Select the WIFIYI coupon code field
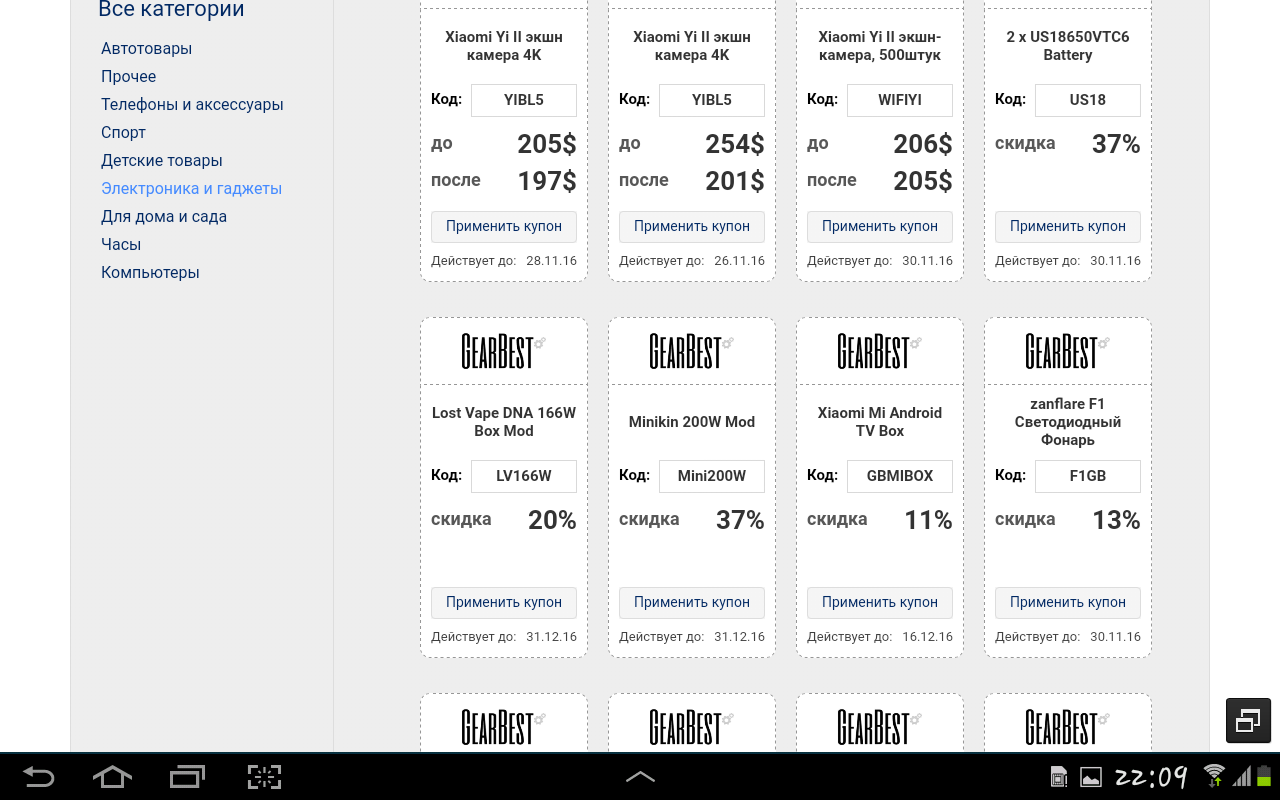 click(900, 100)
